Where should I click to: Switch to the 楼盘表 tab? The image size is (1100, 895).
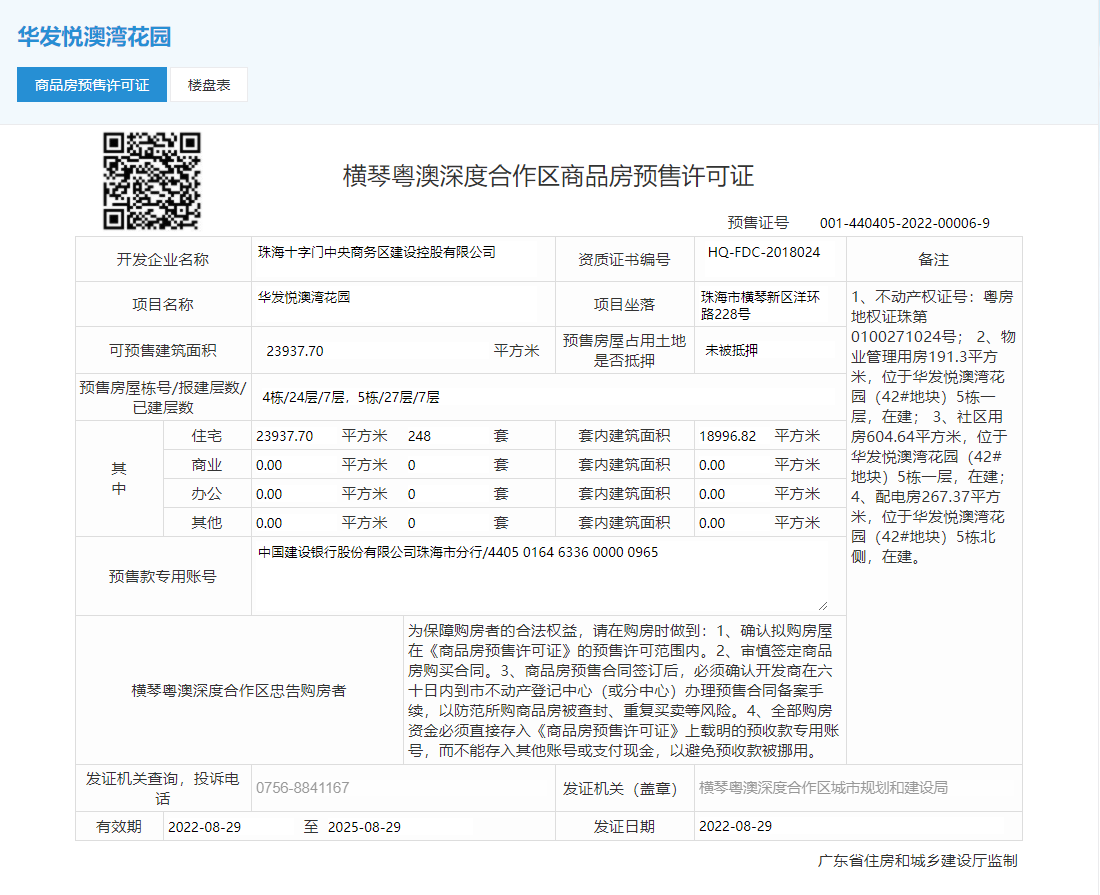(209, 85)
